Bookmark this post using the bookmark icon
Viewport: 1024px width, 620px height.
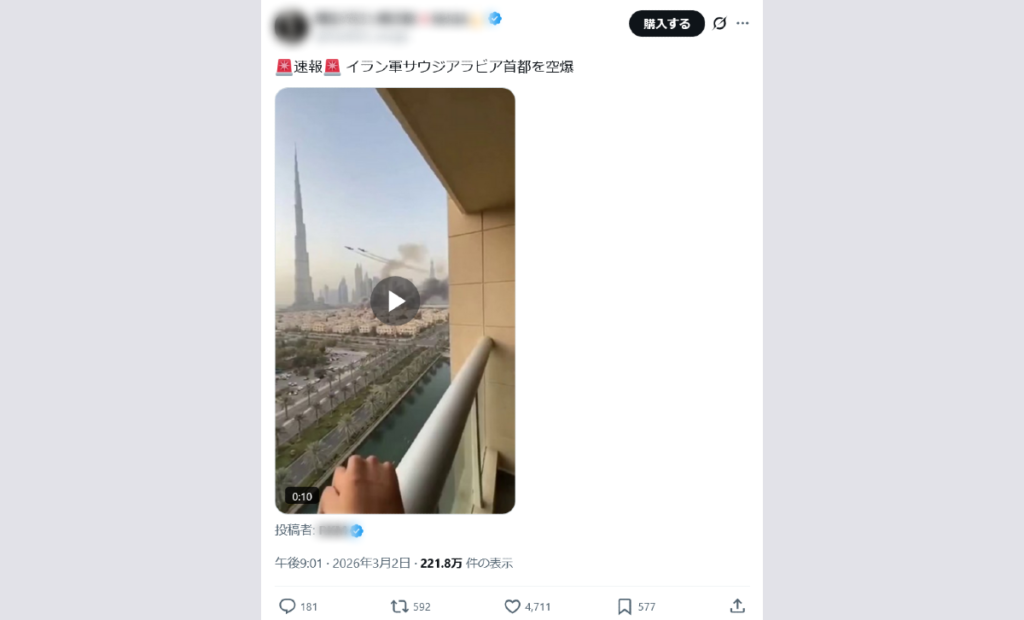click(x=624, y=606)
